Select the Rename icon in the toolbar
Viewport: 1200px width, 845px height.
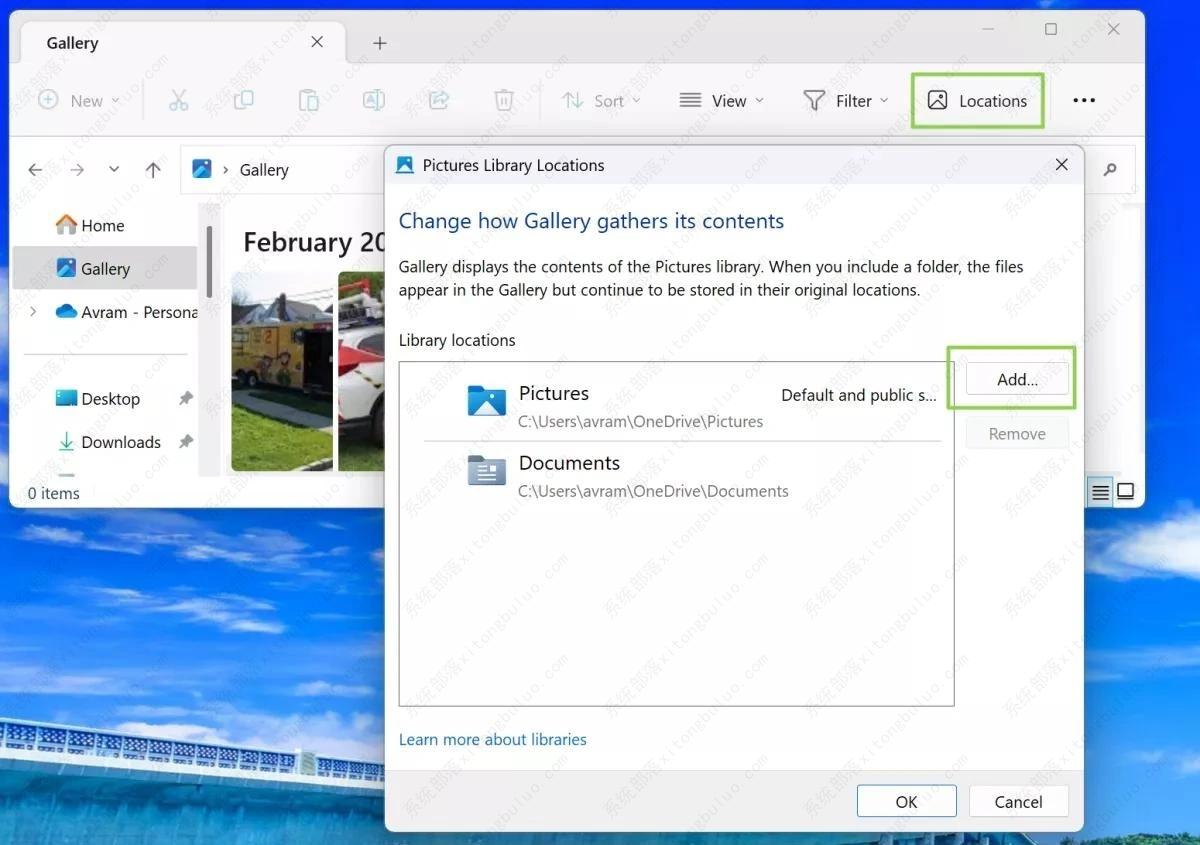click(373, 100)
